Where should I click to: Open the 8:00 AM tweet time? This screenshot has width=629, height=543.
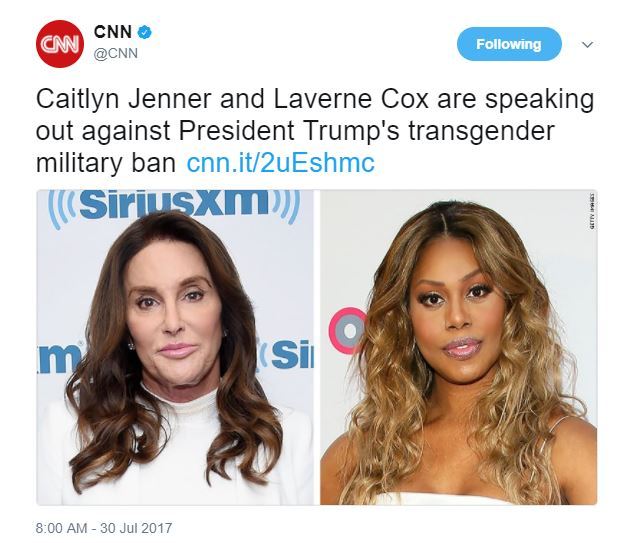pos(61,528)
